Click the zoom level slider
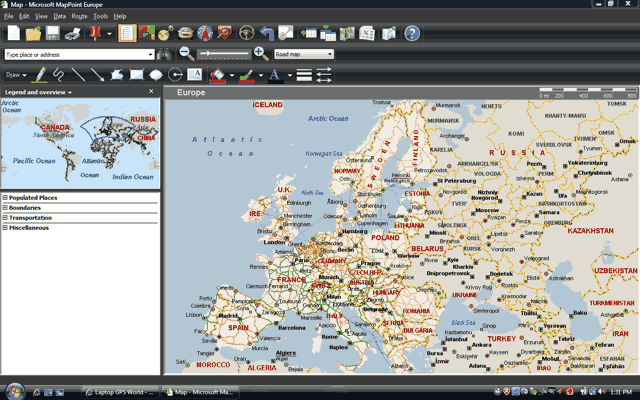640x400 pixels. (x=223, y=53)
